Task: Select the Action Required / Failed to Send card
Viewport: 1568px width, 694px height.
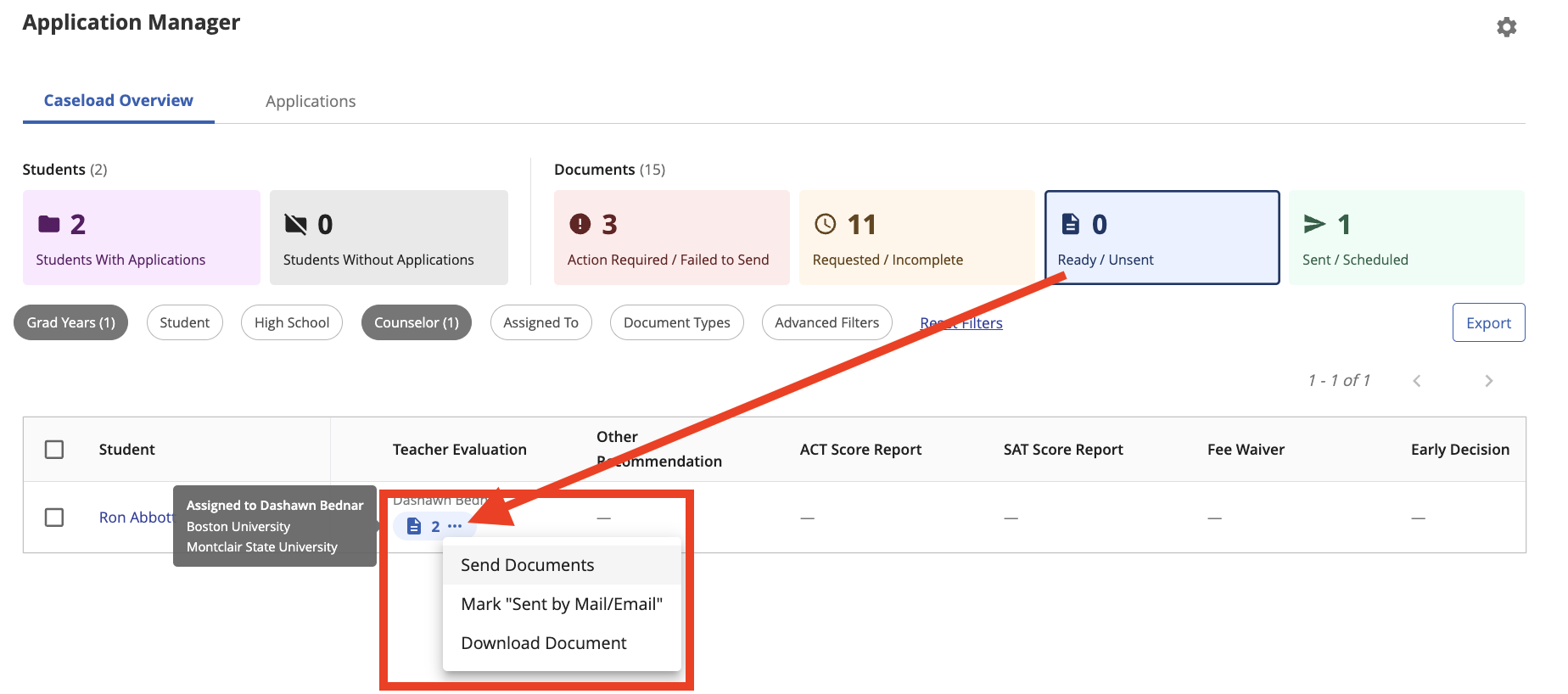Action: [672, 238]
